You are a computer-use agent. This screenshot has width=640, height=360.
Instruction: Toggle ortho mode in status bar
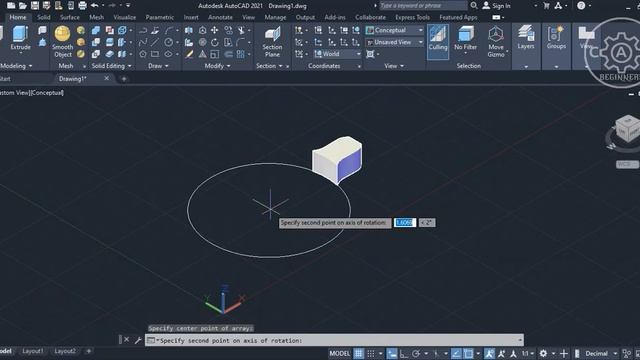404,353
